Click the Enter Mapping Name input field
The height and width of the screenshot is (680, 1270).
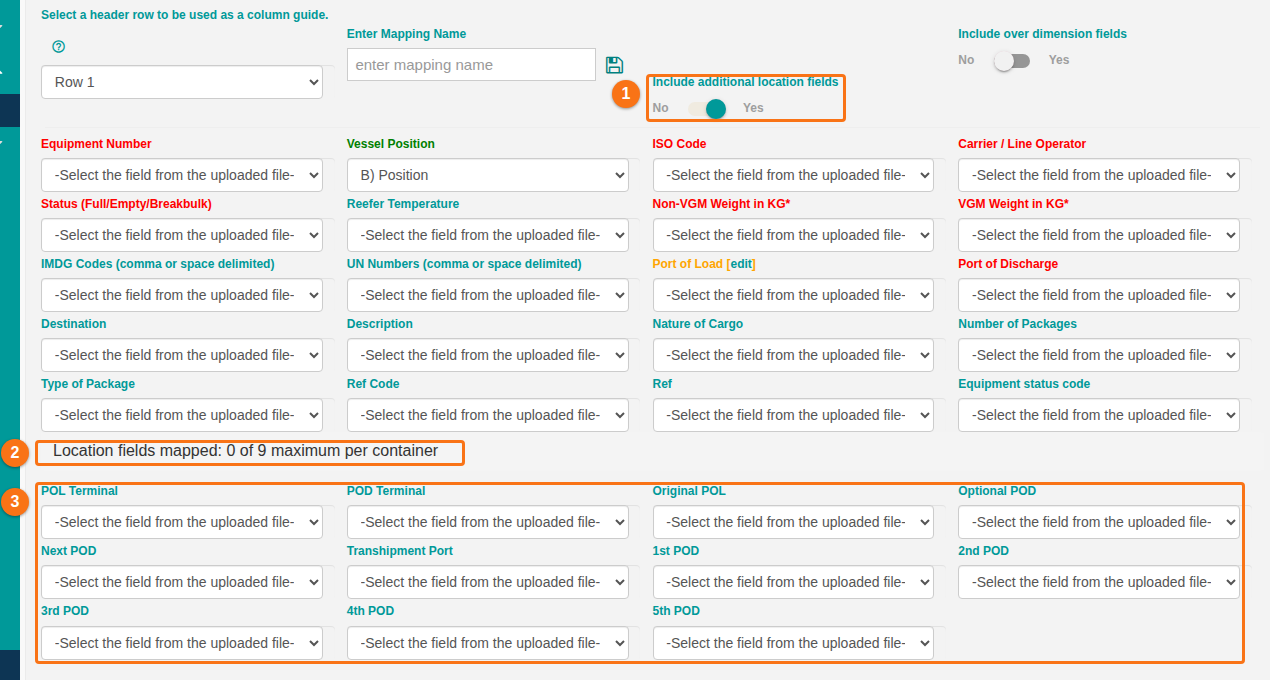(471, 65)
